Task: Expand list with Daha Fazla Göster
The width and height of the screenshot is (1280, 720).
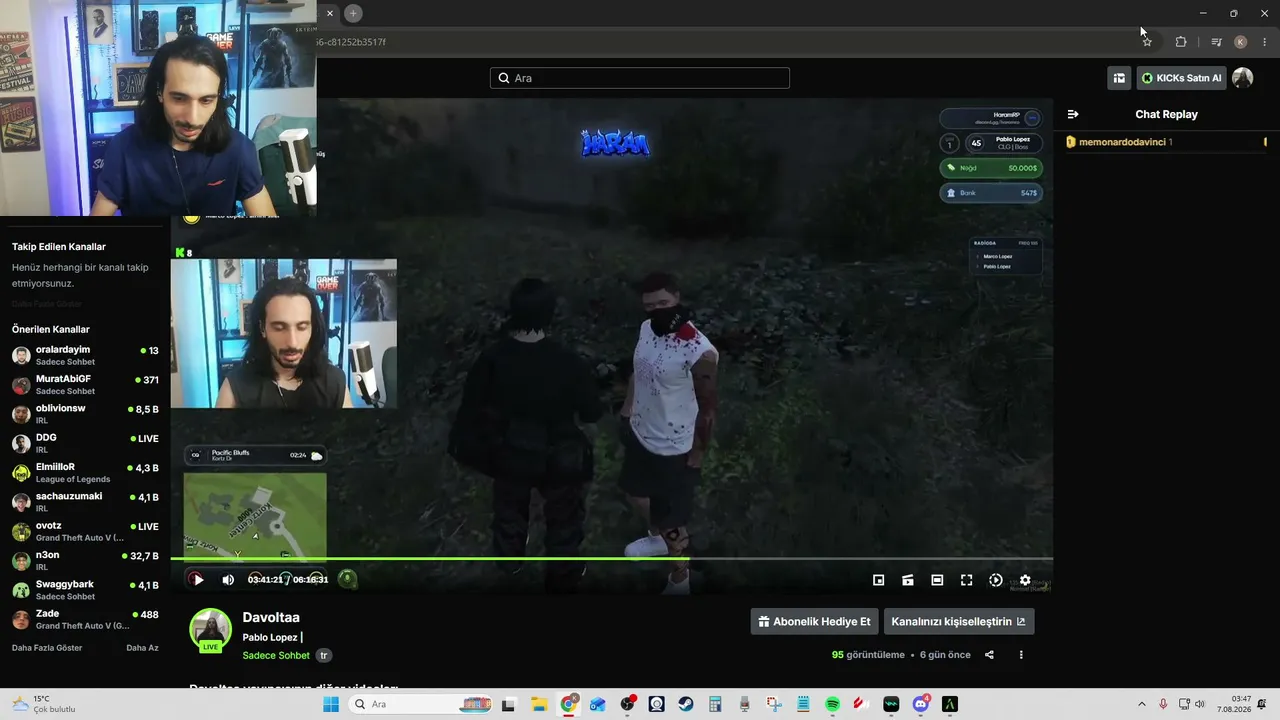Action: (x=47, y=648)
